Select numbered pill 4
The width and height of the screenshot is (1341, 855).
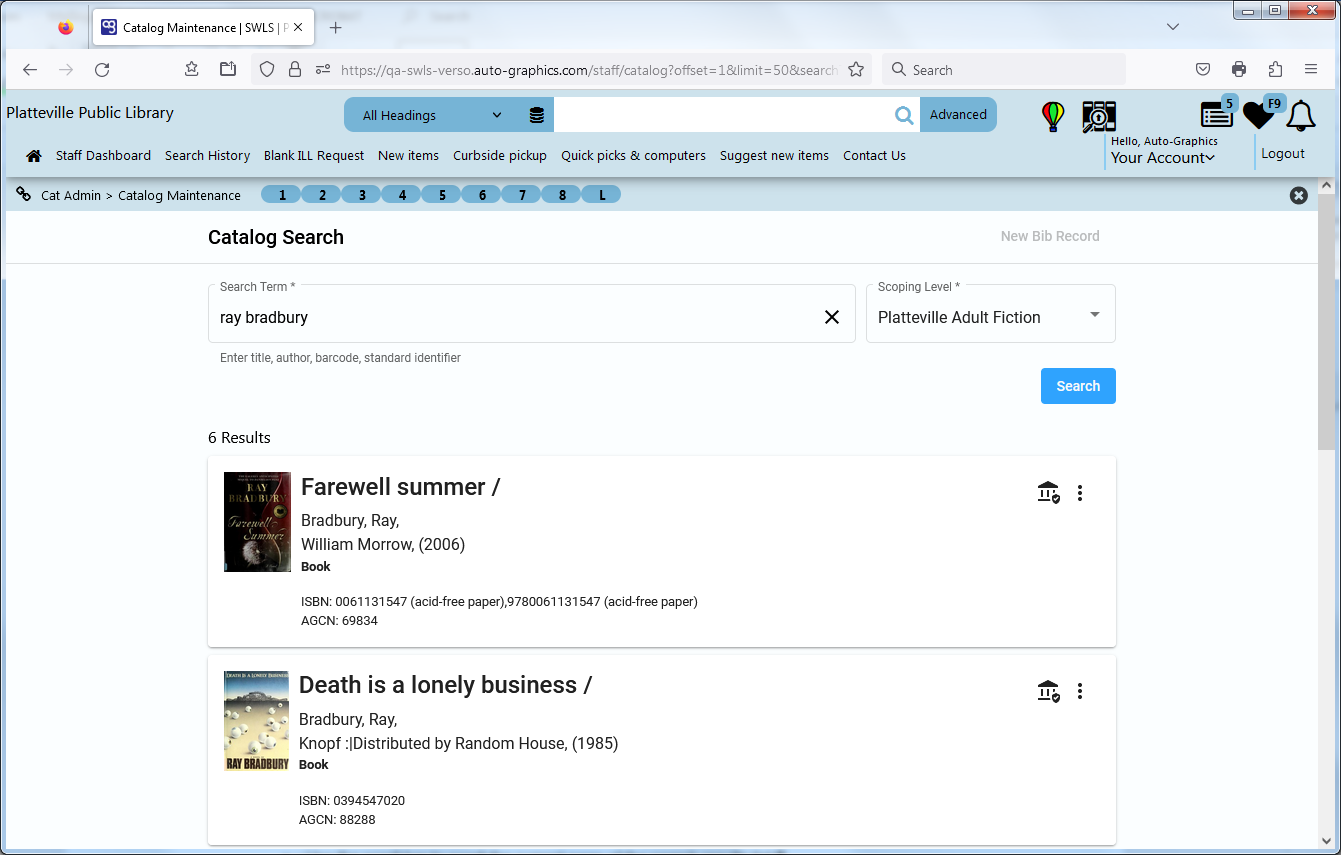click(x=402, y=195)
